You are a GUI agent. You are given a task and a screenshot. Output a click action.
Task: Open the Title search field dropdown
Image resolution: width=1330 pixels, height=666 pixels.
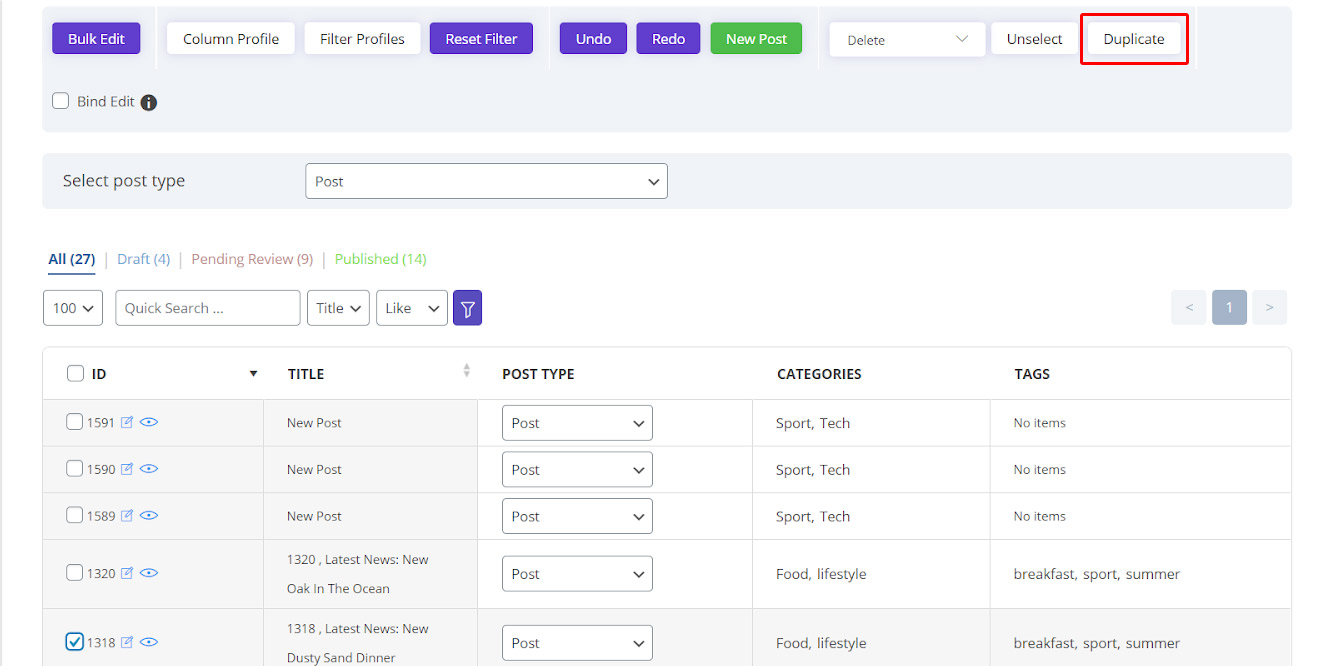click(338, 308)
